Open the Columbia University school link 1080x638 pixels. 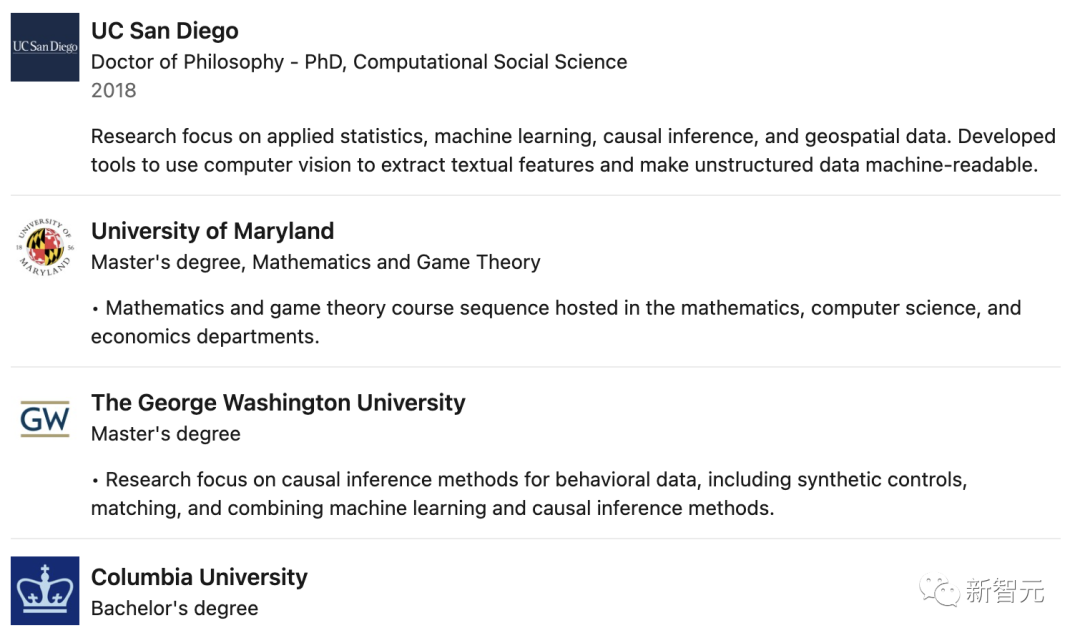point(199,577)
